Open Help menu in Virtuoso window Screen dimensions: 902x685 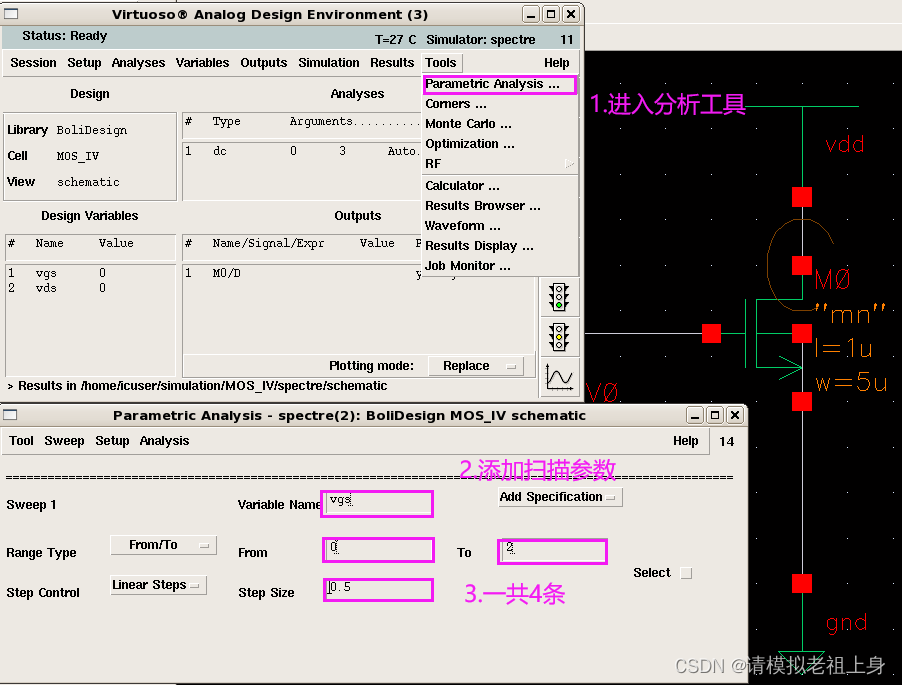[x=556, y=63]
